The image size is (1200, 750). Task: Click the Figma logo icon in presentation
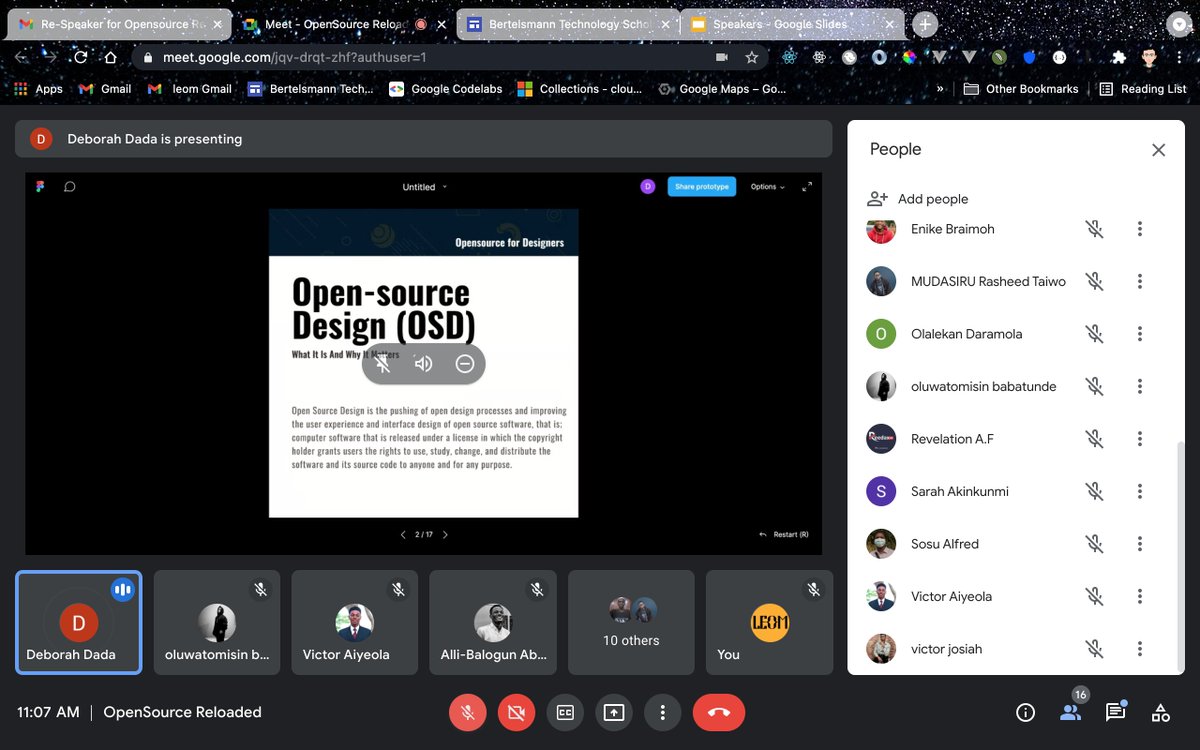point(40,187)
